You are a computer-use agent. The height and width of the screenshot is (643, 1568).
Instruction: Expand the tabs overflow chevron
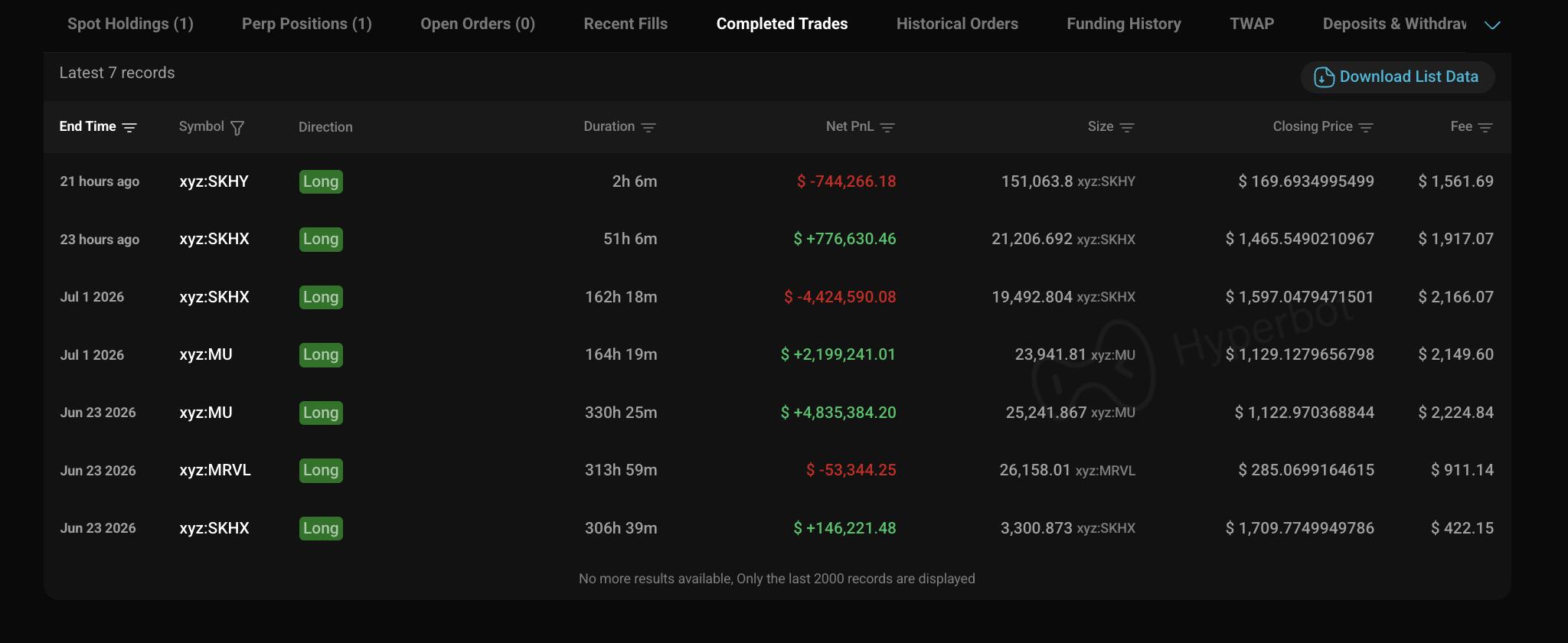1492,25
